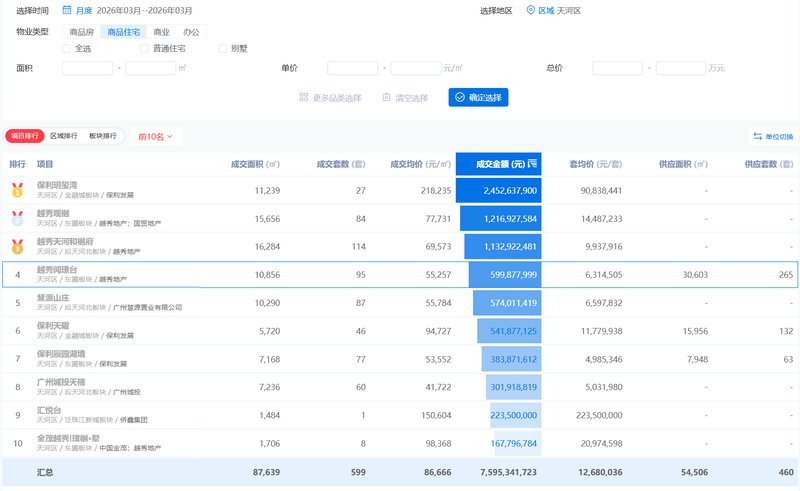Switch to 项目排行 ranking tab
Viewport: 800px width, 491px height.
tap(25, 136)
